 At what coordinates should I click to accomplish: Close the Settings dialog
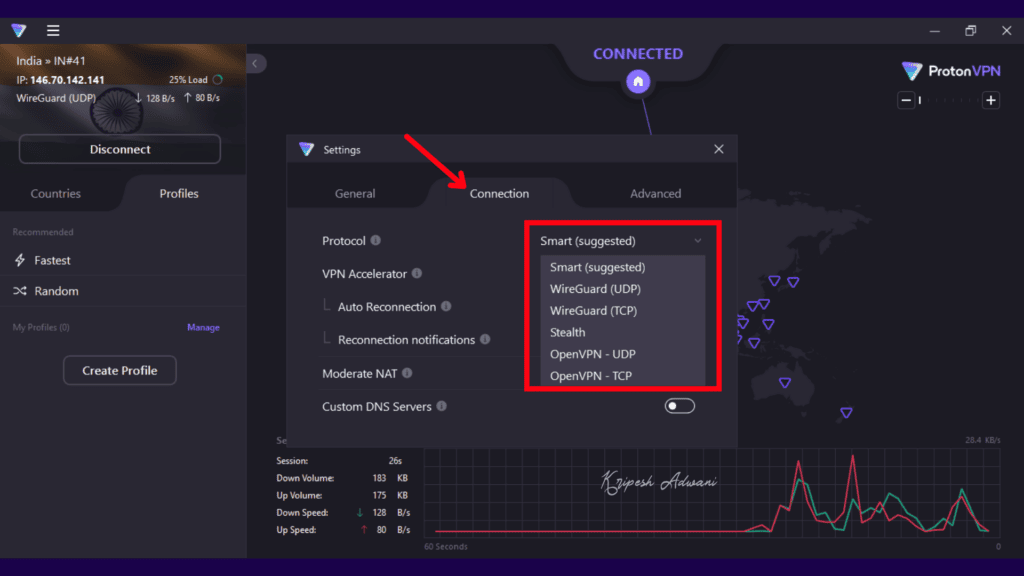click(x=718, y=148)
